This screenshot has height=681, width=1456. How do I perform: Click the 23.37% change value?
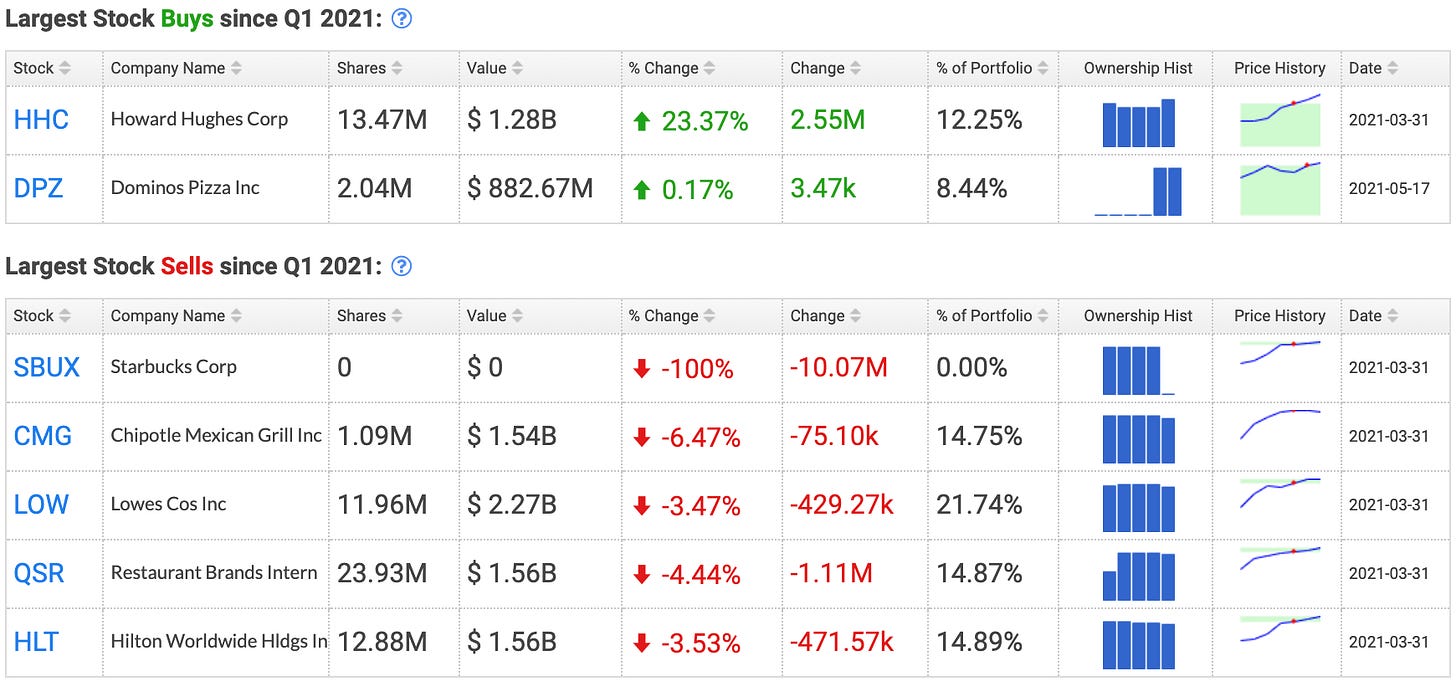point(705,122)
